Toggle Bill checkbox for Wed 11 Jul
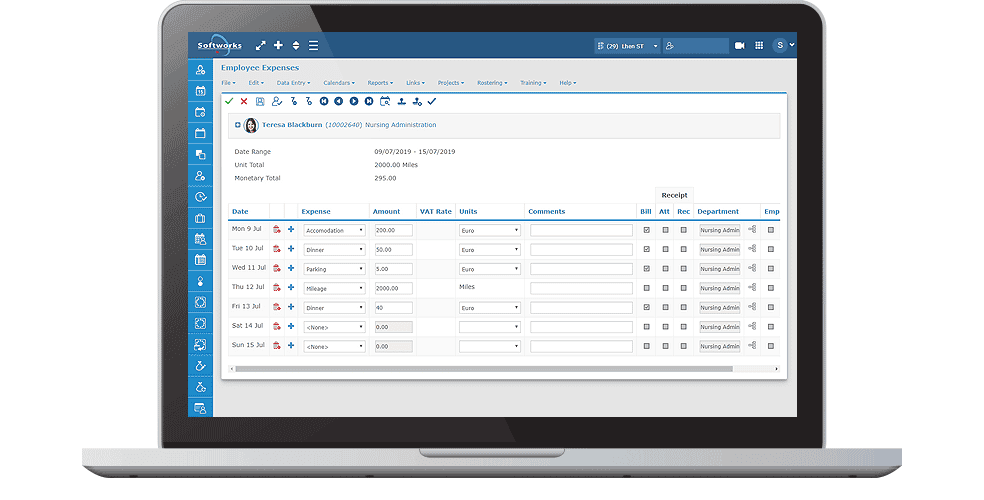This screenshot has width=984, height=500. pyautogui.click(x=646, y=269)
